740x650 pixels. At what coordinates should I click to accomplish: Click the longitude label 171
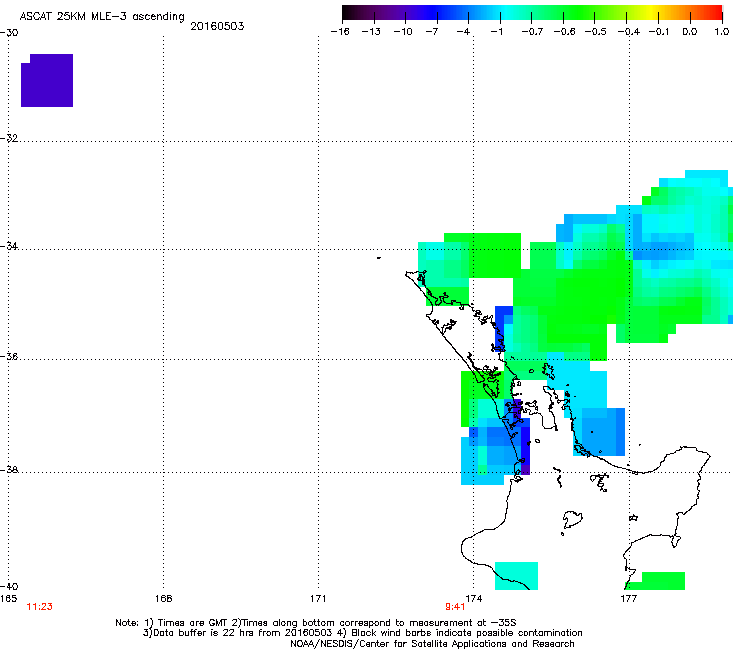(x=318, y=599)
